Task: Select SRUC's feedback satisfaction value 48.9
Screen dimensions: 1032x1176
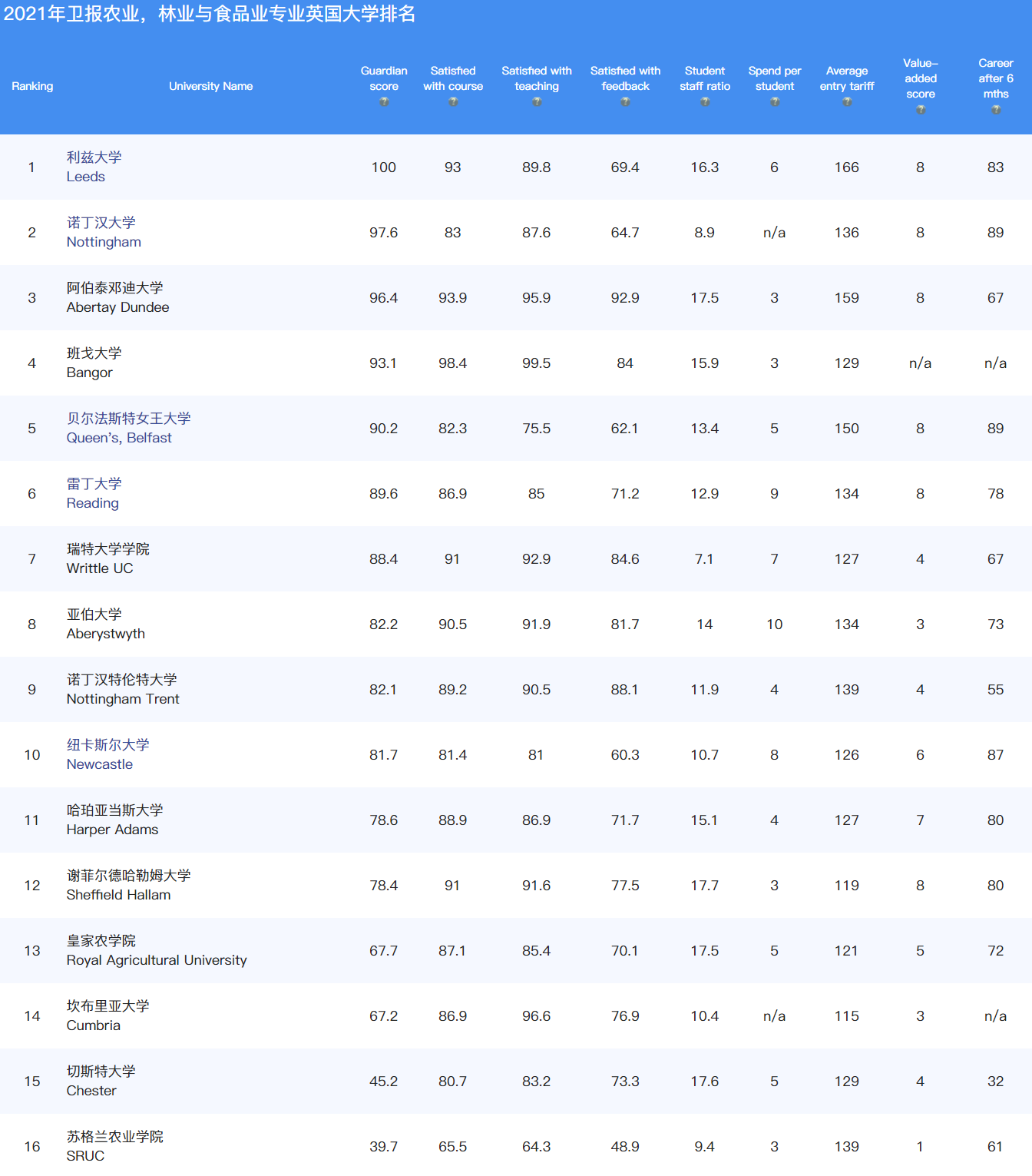Action: point(625,1147)
